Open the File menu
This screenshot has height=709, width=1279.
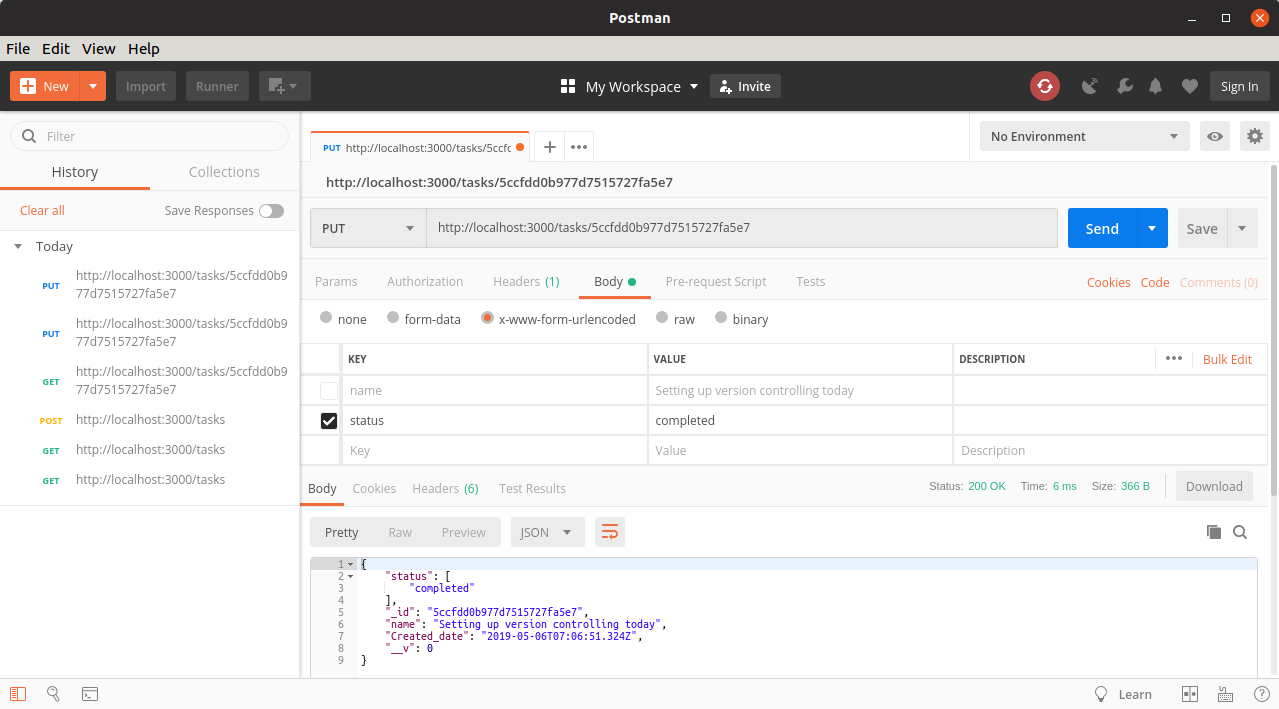tap(18, 48)
